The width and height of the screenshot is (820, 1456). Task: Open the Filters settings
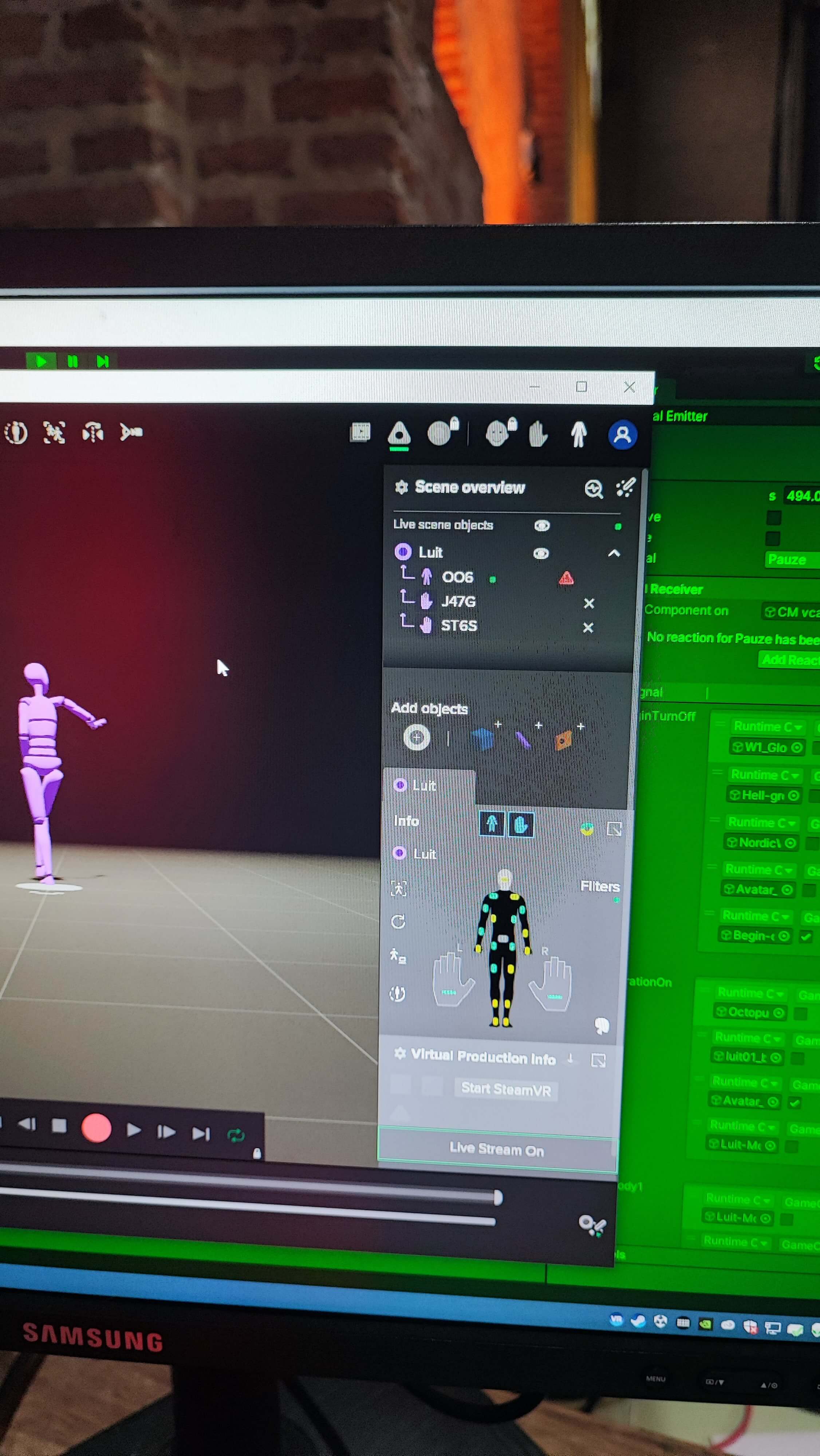click(599, 886)
